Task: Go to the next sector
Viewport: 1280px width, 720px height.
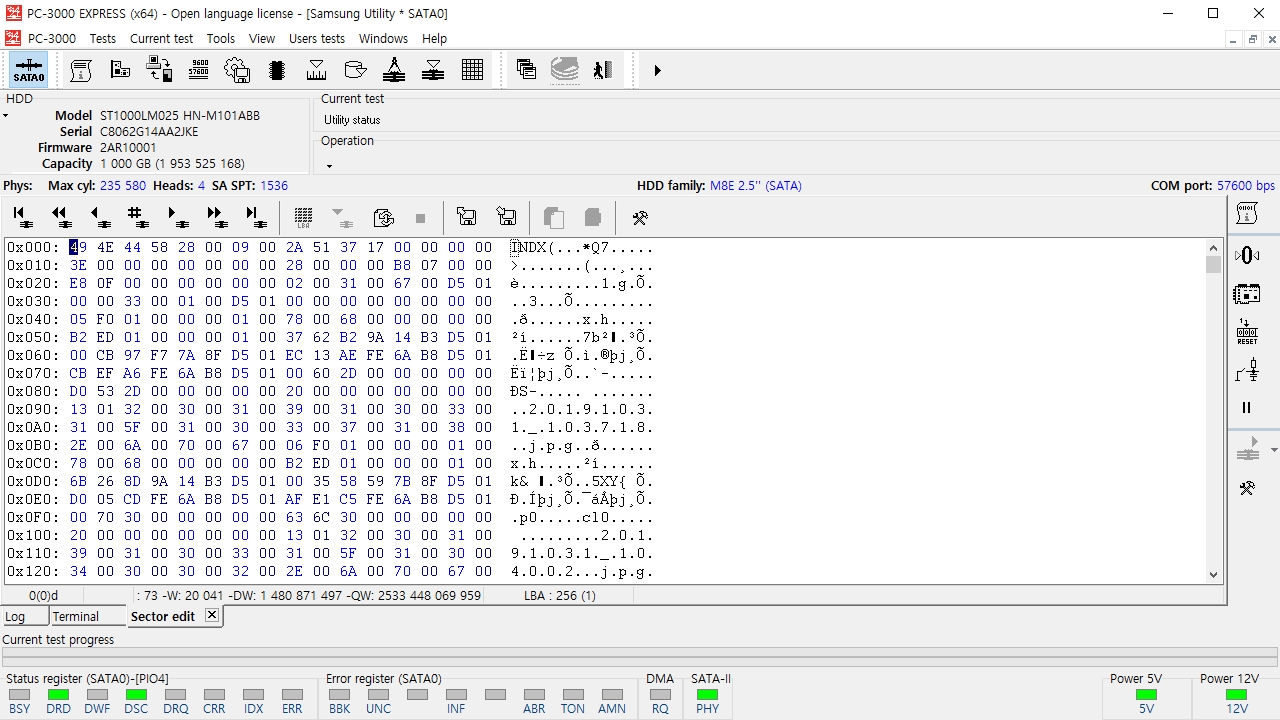Action: coord(175,217)
